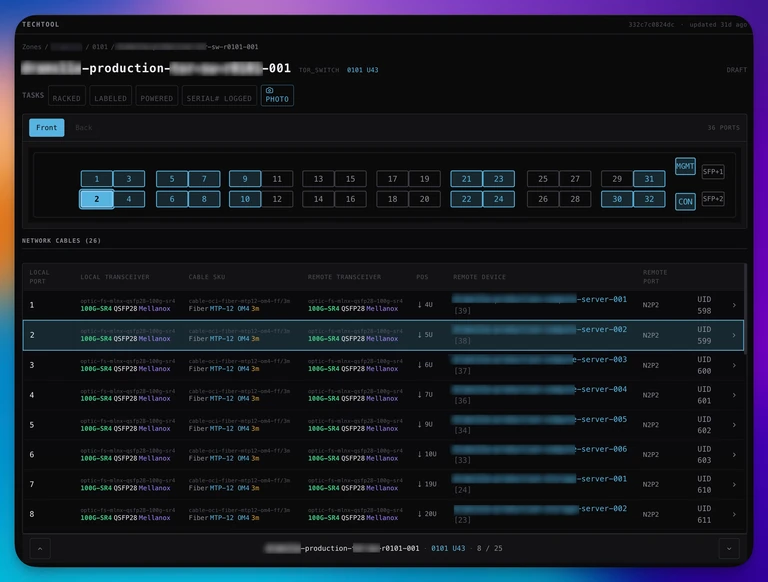Expand cable row UID 611 chevron
This screenshot has height=582, width=768.
point(734,514)
